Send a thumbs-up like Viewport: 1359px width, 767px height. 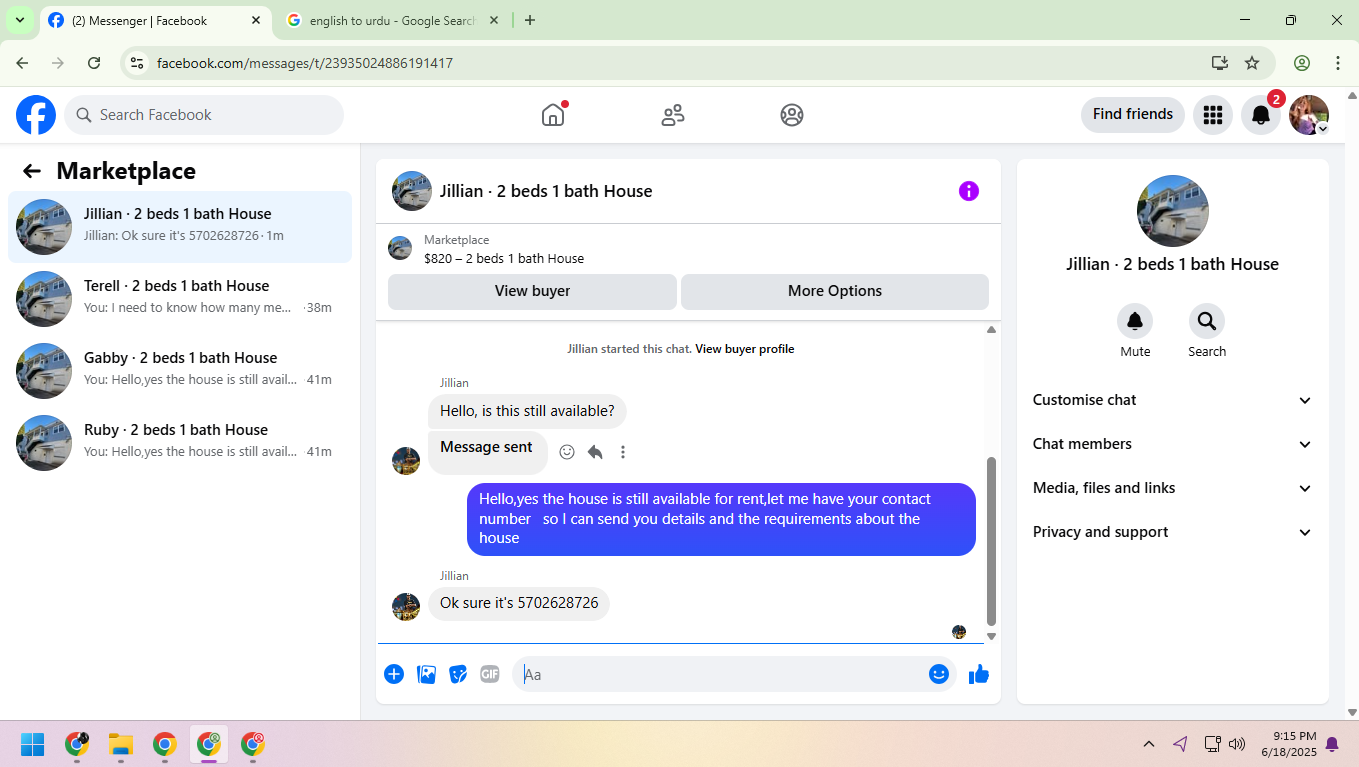point(979,674)
